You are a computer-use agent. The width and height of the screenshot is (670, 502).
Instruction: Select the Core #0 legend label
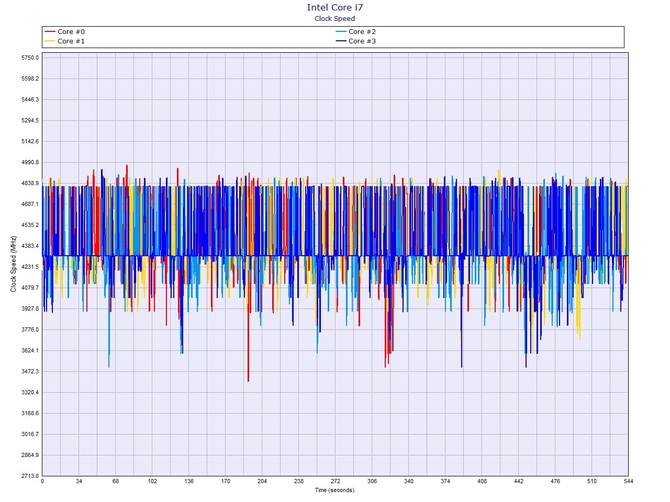72,32
